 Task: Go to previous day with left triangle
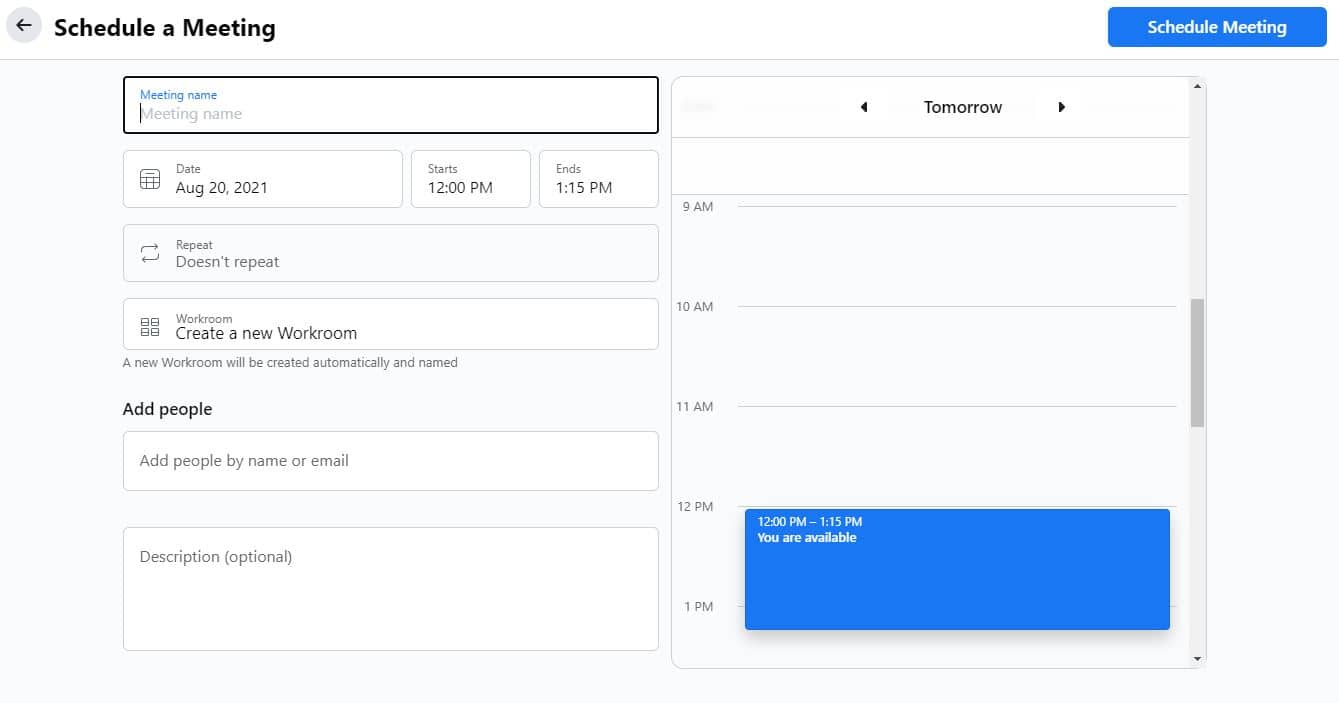pyautogui.click(x=864, y=107)
